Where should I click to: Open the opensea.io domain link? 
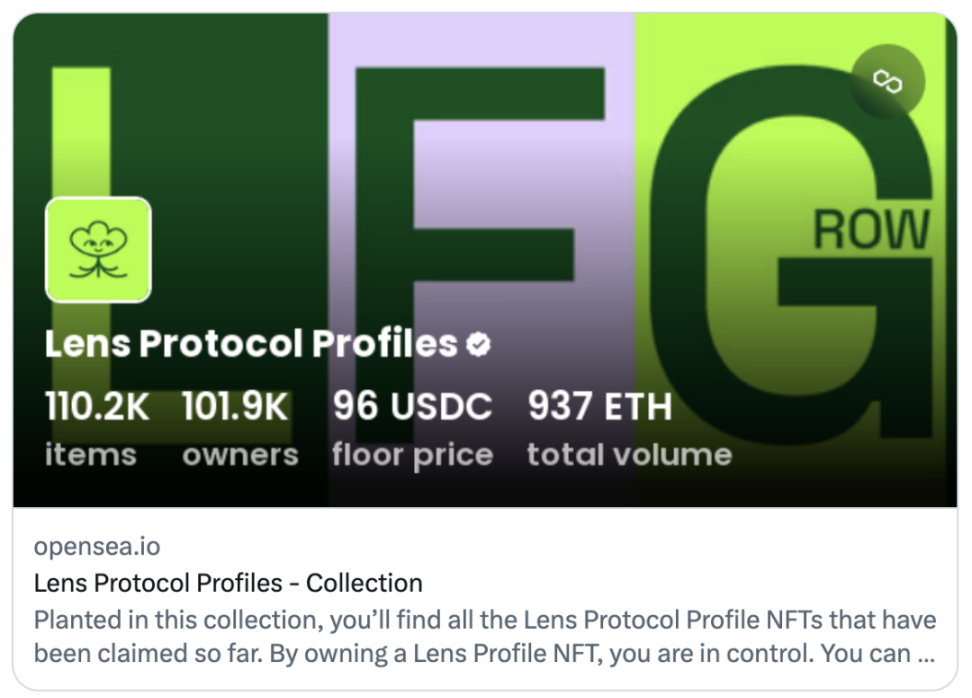tap(97, 547)
